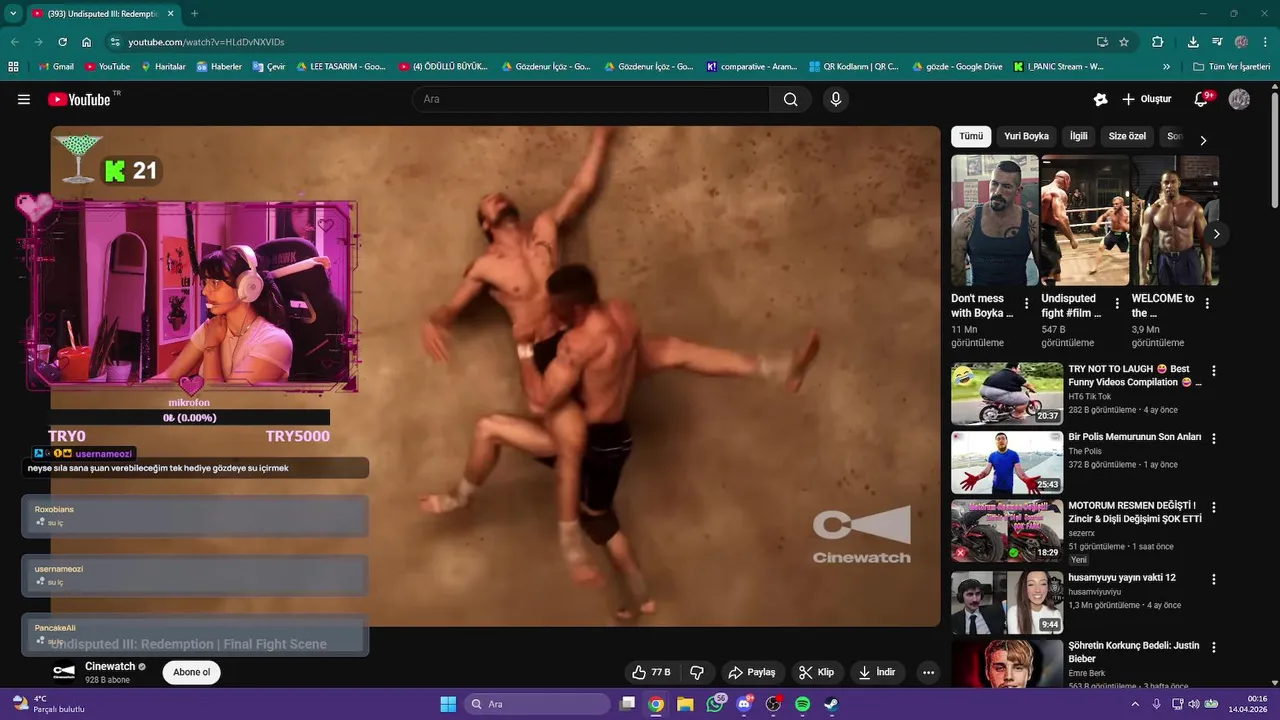The width and height of the screenshot is (1280, 720).
Task: Open Steam from the taskbar
Action: (x=831, y=704)
